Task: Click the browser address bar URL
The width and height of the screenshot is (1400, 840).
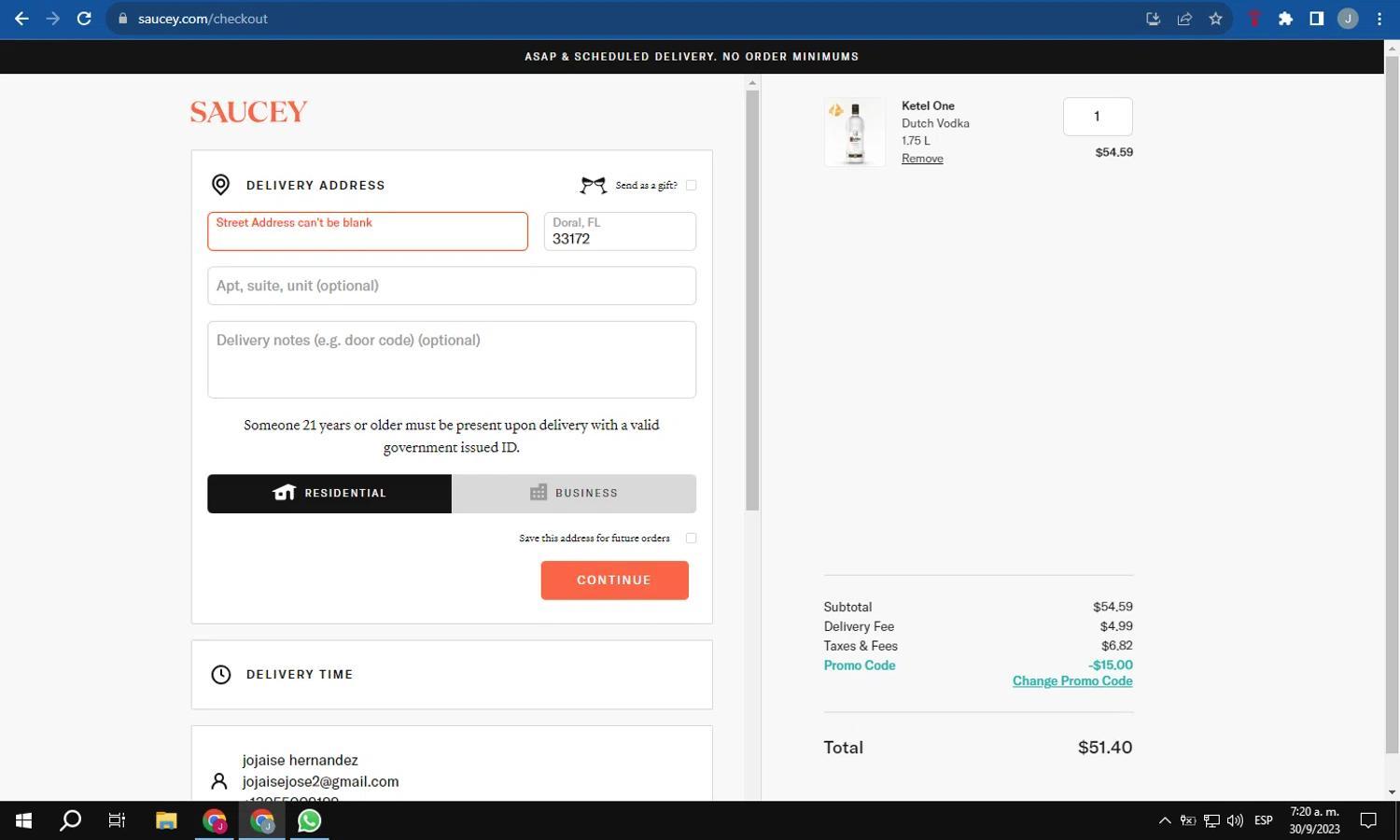Action: [x=203, y=19]
